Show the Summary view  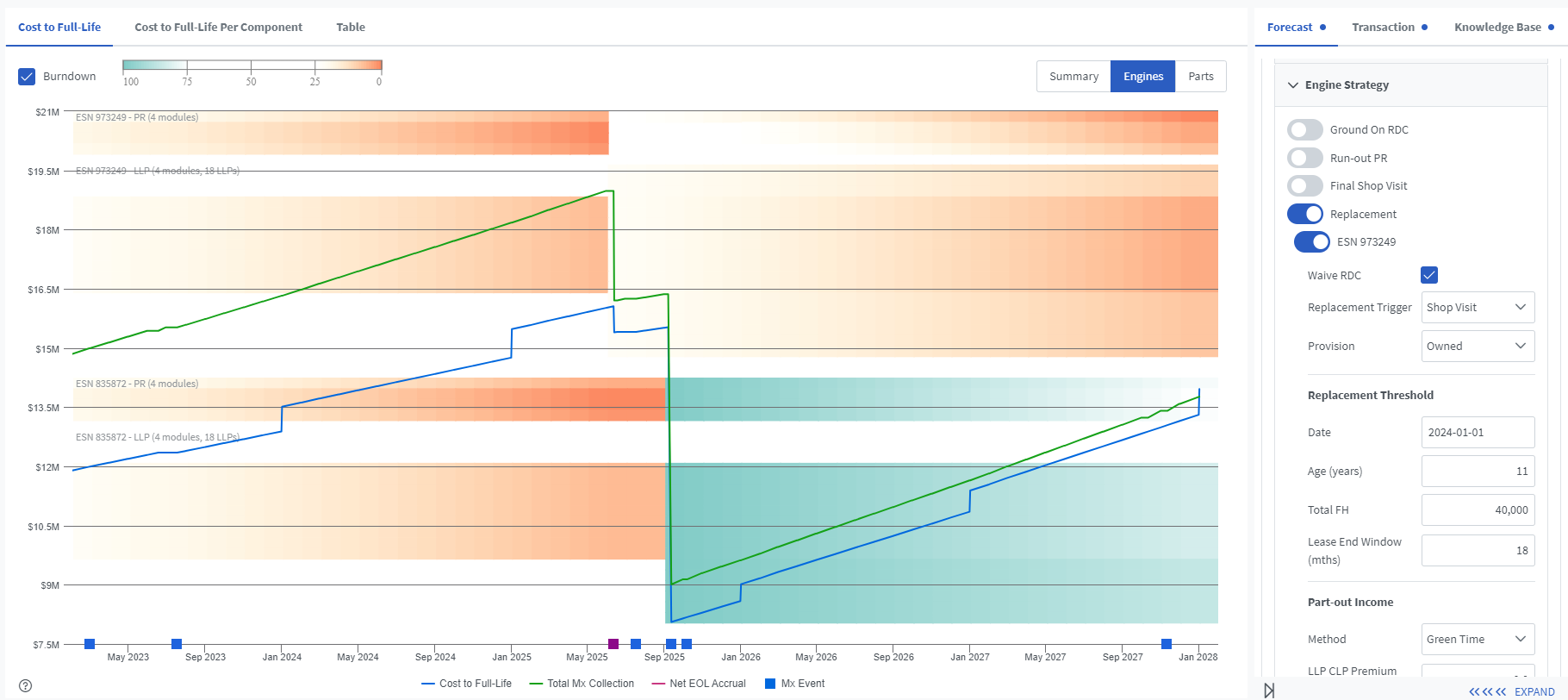pyautogui.click(x=1073, y=77)
